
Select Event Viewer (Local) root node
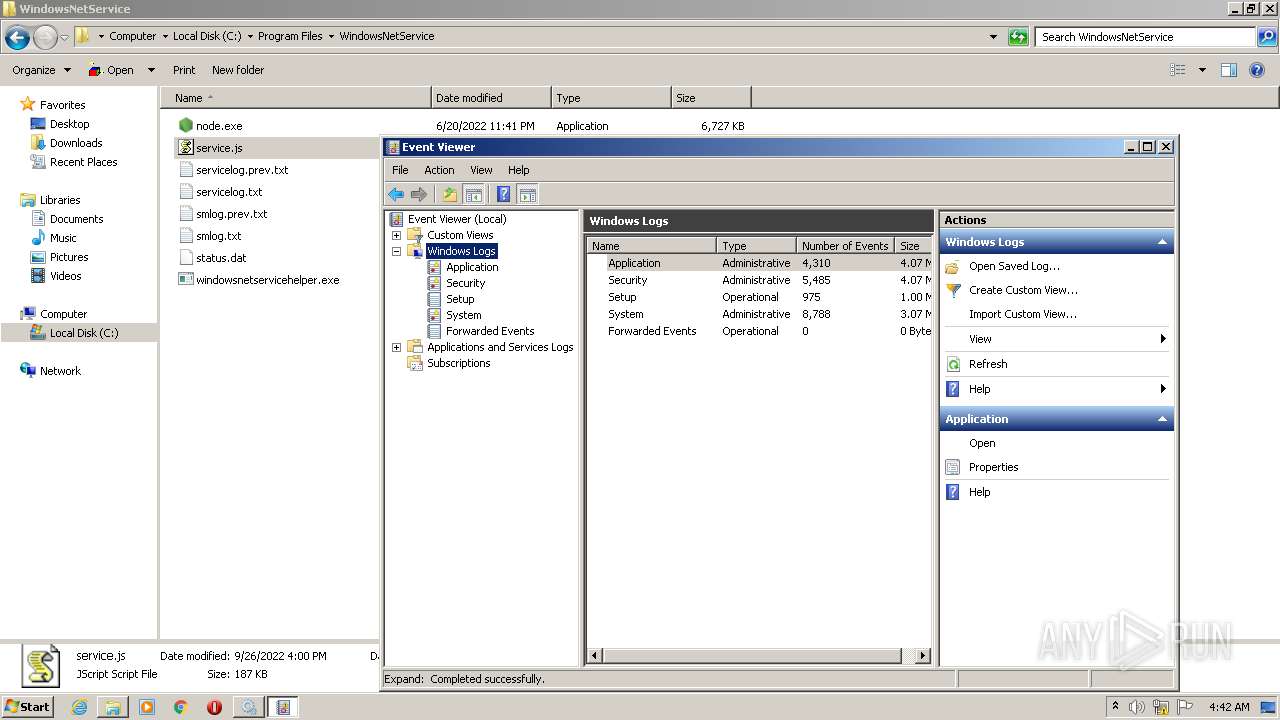point(457,219)
